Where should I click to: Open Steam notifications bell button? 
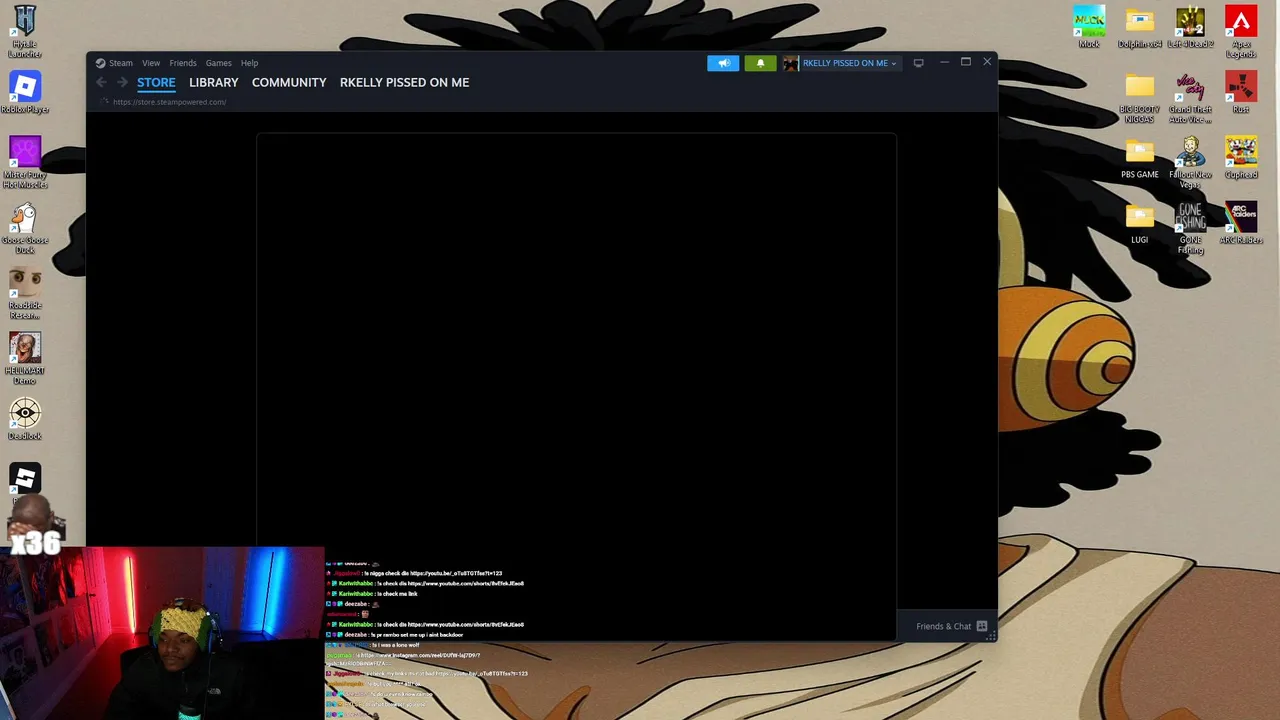[760, 63]
